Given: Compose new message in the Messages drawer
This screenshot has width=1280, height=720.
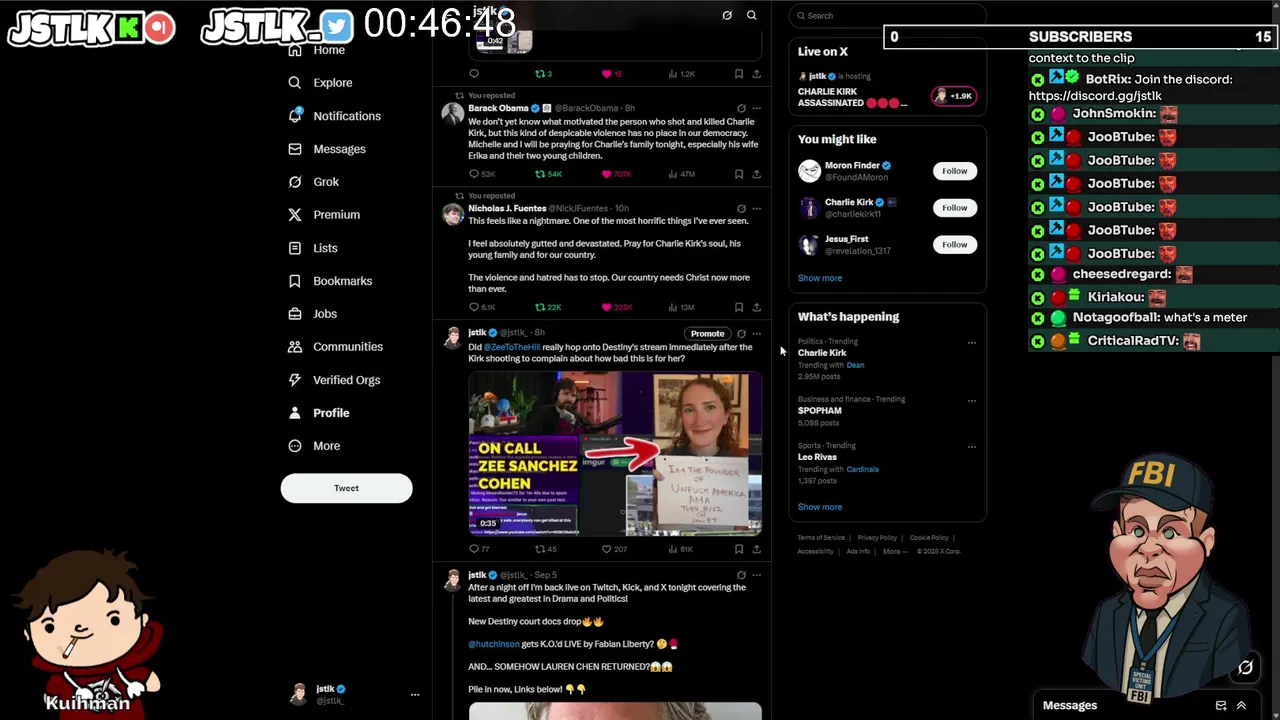Looking at the screenshot, I should point(1221,706).
